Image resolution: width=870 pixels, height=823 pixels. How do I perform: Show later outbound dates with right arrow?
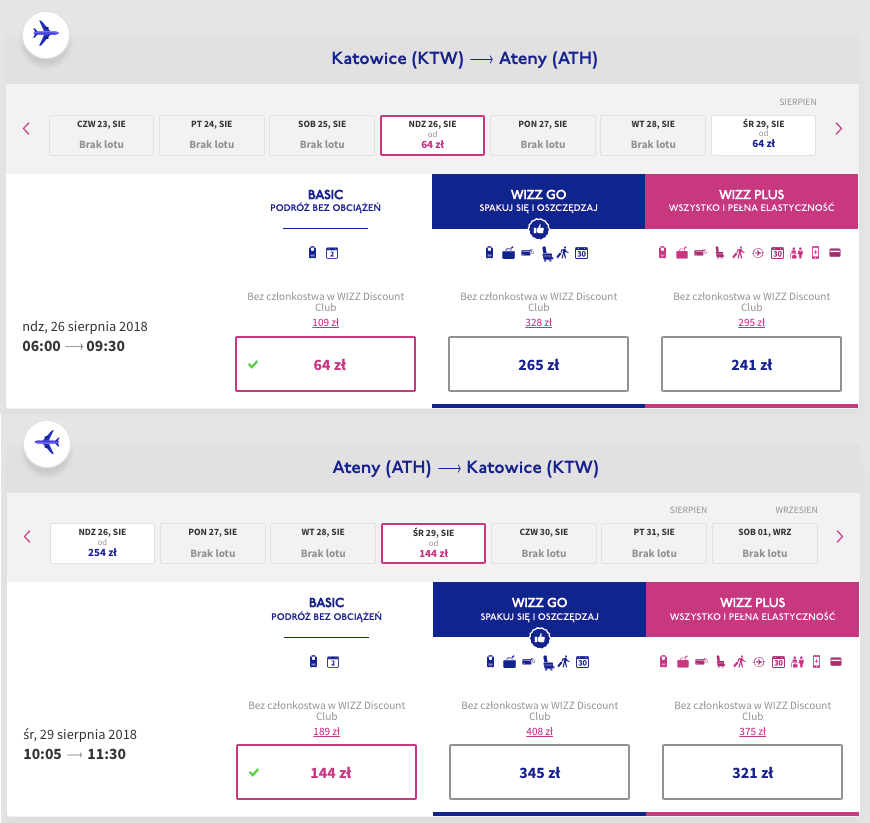pos(838,129)
